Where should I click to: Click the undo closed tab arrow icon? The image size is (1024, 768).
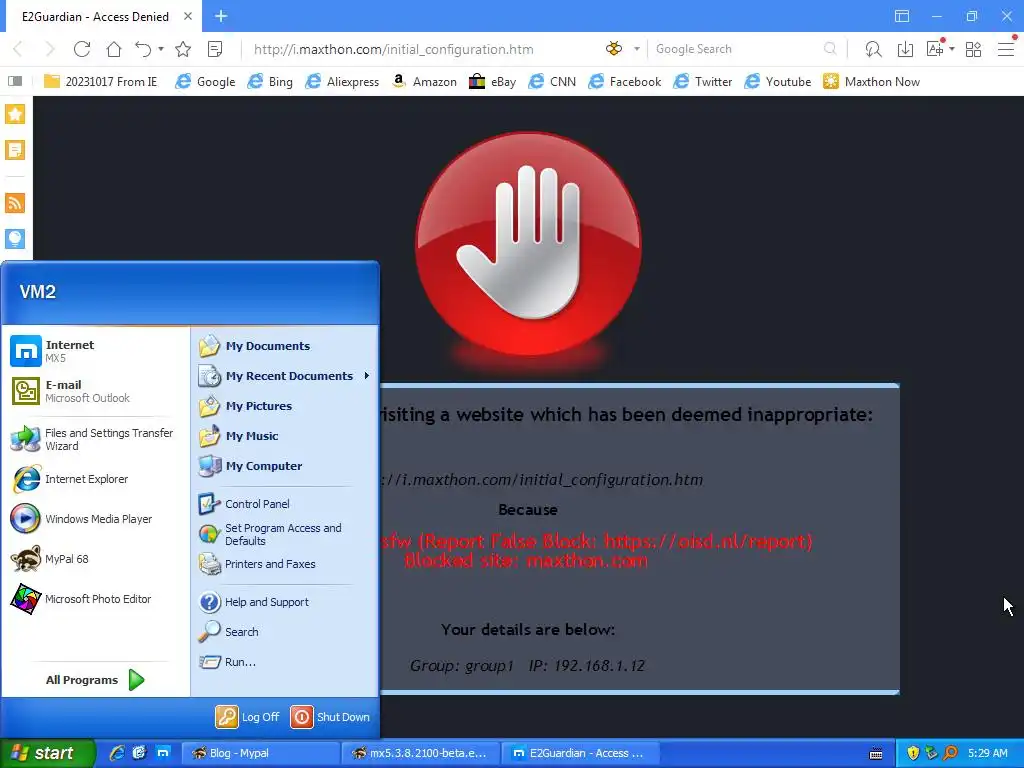[143, 49]
